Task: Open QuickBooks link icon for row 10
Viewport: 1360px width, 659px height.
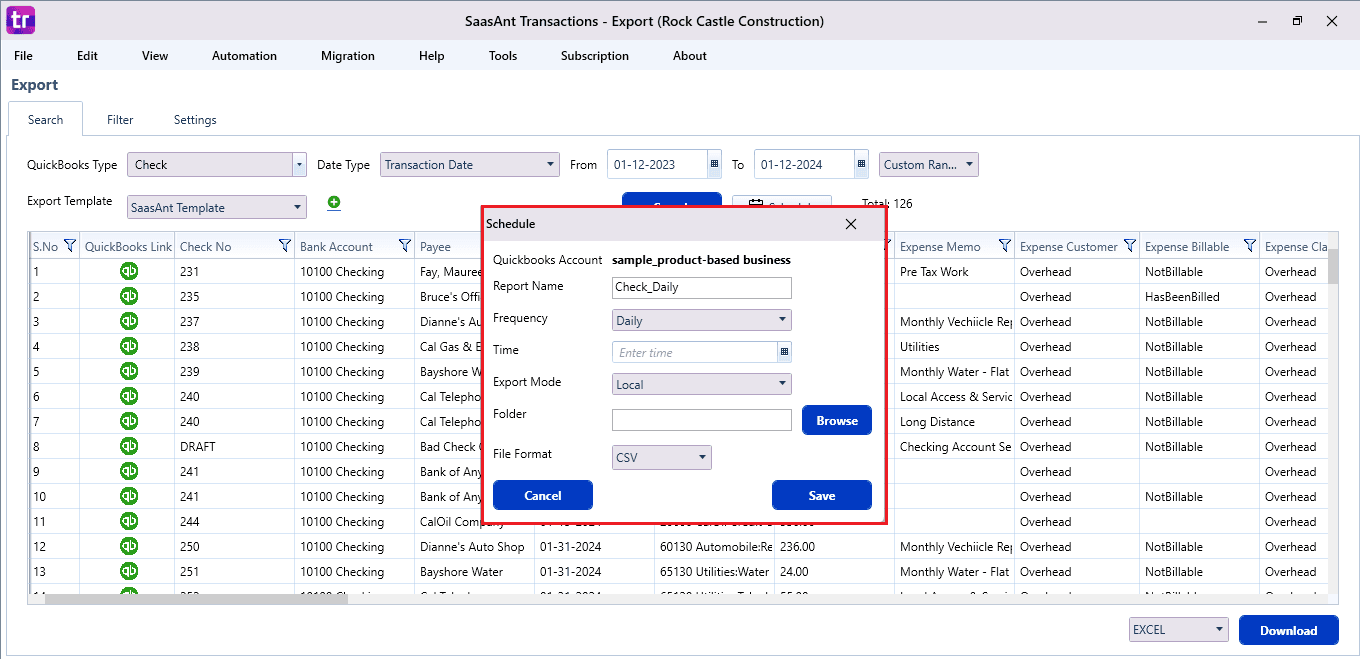Action: (129, 496)
